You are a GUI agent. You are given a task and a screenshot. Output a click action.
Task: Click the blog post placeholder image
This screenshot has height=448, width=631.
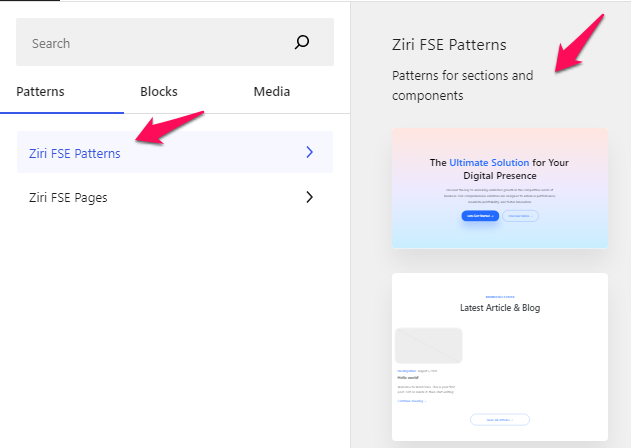429,346
